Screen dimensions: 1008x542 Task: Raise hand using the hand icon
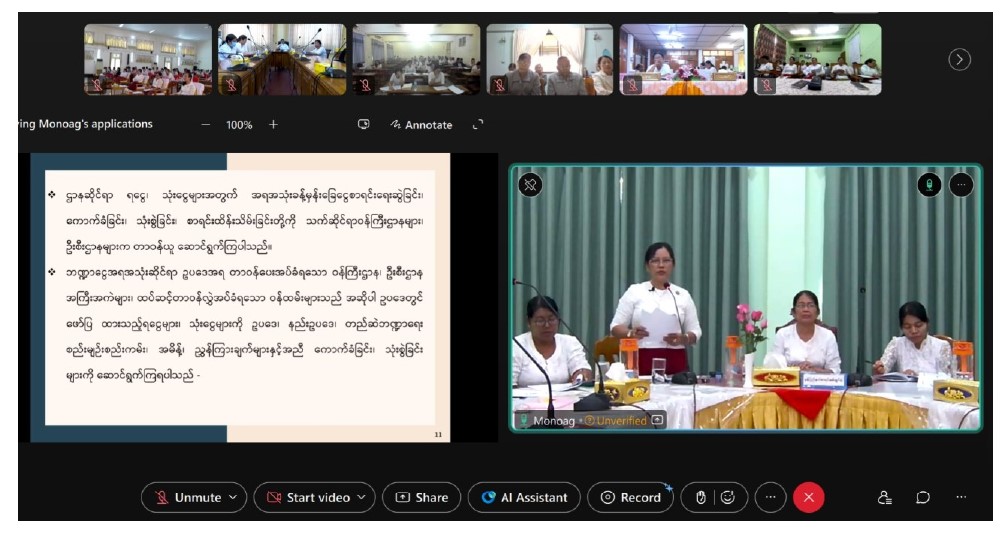click(701, 497)
